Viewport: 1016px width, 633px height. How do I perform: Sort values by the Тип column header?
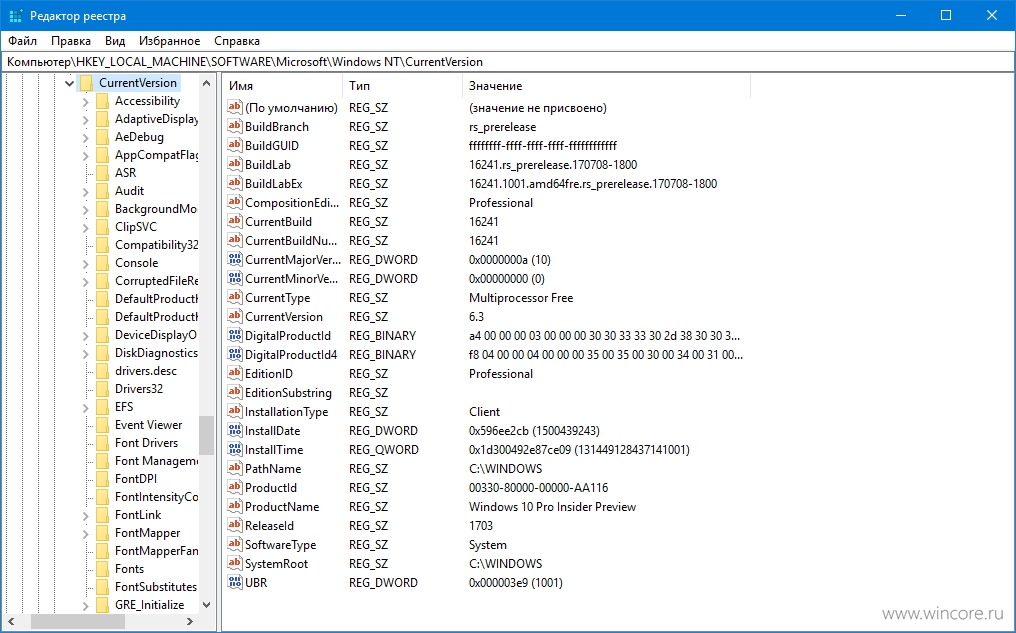pyautogui.click(x=402, y=86)
